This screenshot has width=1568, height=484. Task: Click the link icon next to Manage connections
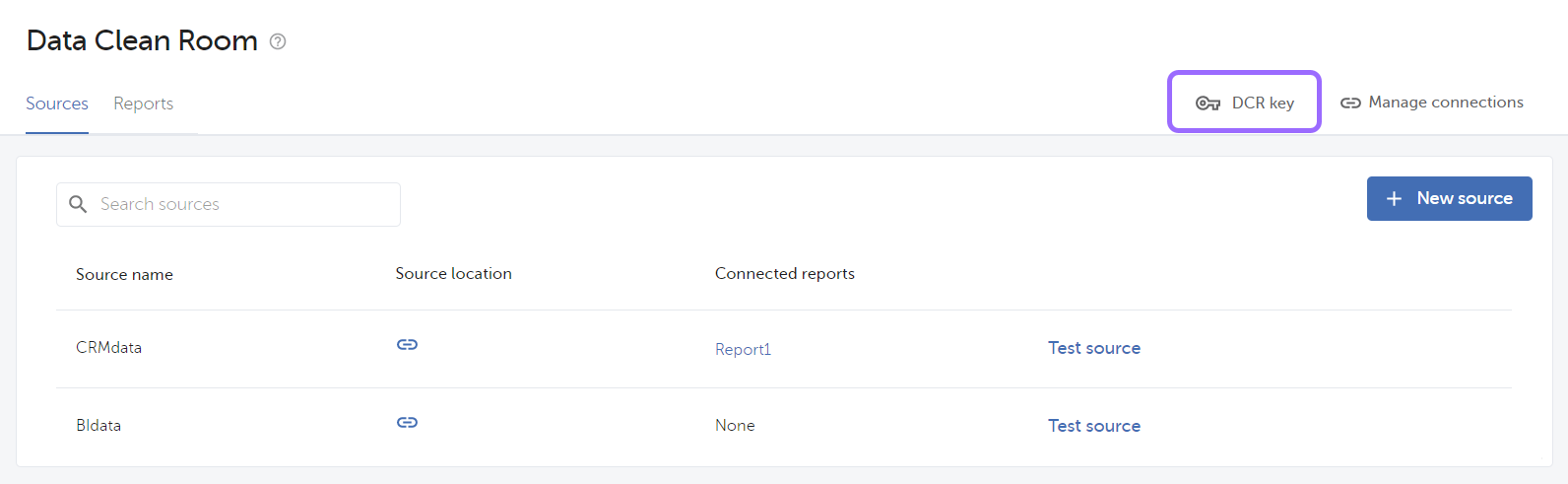coord(1350,103)
